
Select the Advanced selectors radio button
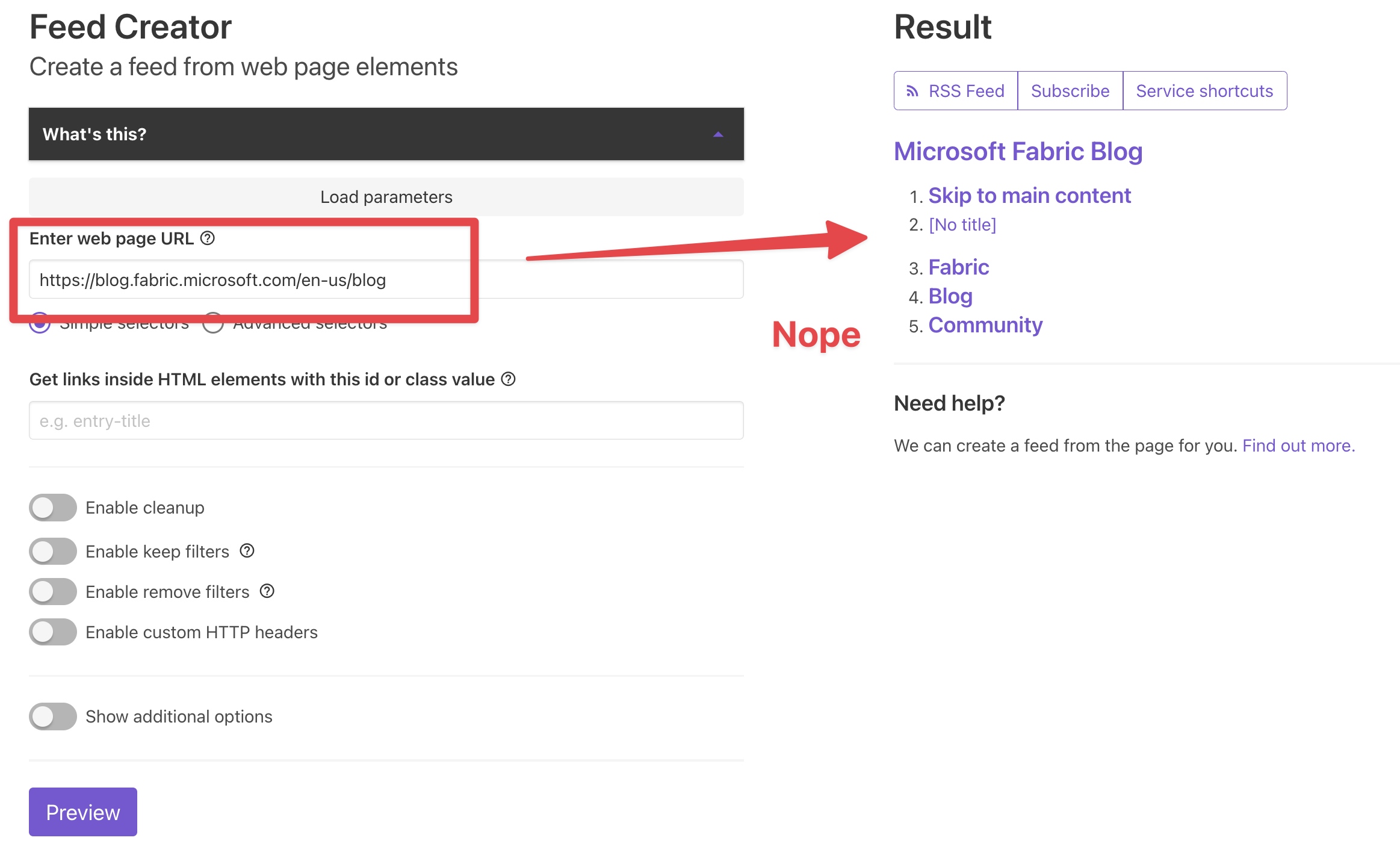(x=212, y=323)
